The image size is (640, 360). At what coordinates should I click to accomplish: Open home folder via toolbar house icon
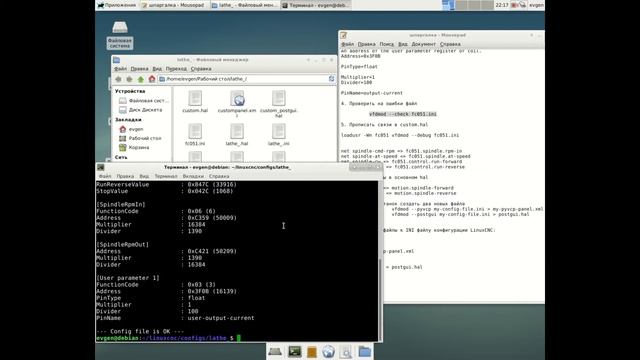pos(152,79)
